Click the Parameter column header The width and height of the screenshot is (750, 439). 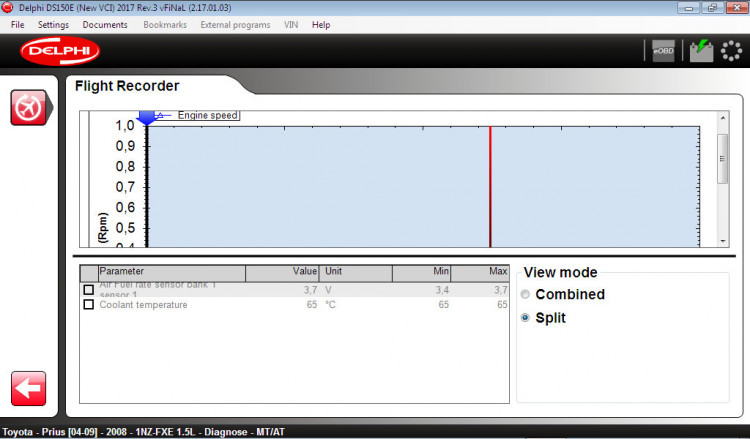pos(170,272)
